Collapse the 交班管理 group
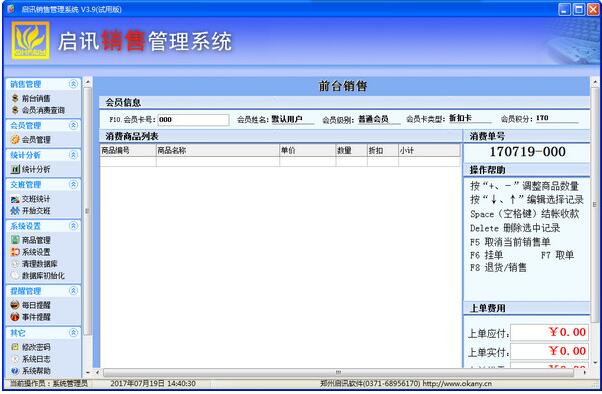The image size is (602, 394). (x=73, y=184)
